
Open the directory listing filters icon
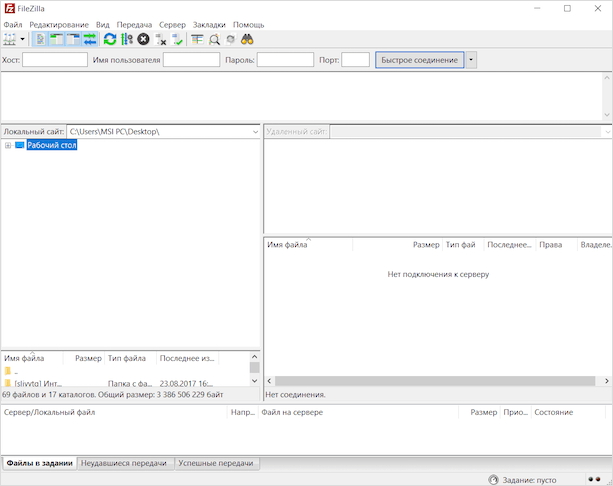[198, 39]
